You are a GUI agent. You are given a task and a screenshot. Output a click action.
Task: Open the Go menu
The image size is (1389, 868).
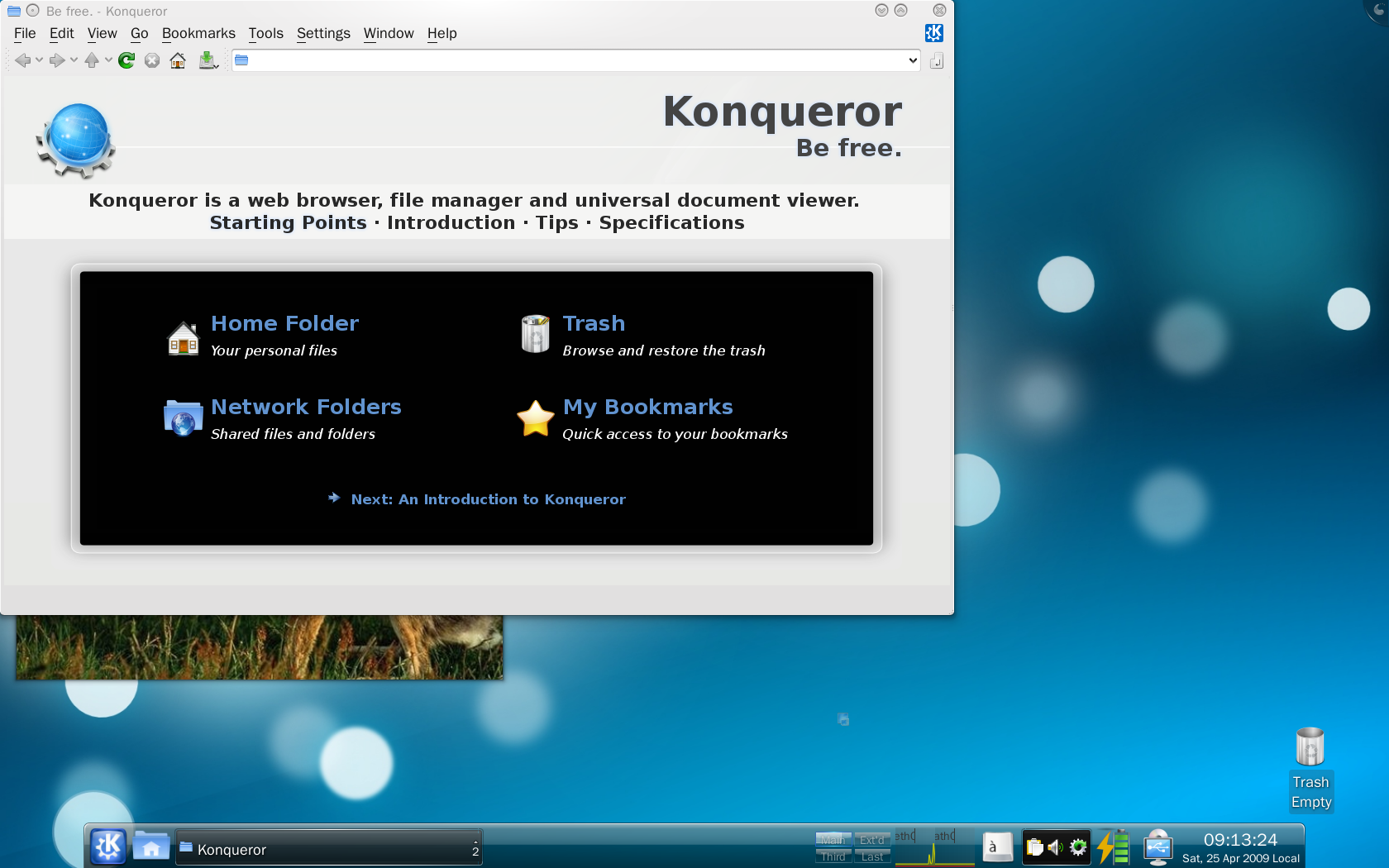pyautogui.click(x=140, y=33)
